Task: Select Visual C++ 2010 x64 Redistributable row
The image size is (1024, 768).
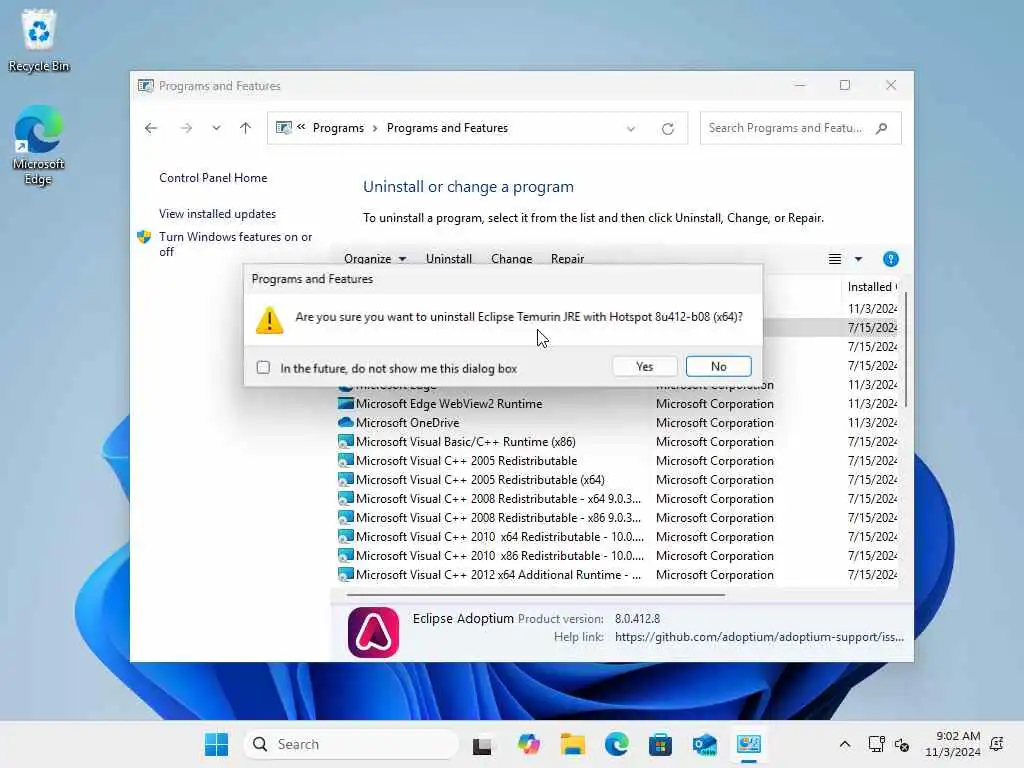Action: (617, 536)
